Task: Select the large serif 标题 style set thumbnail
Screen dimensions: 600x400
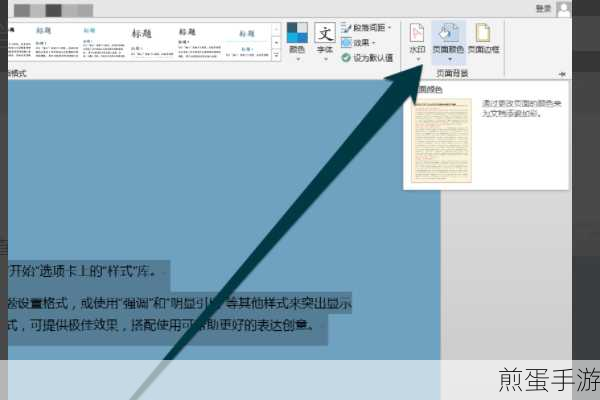Action: point(152,42)
